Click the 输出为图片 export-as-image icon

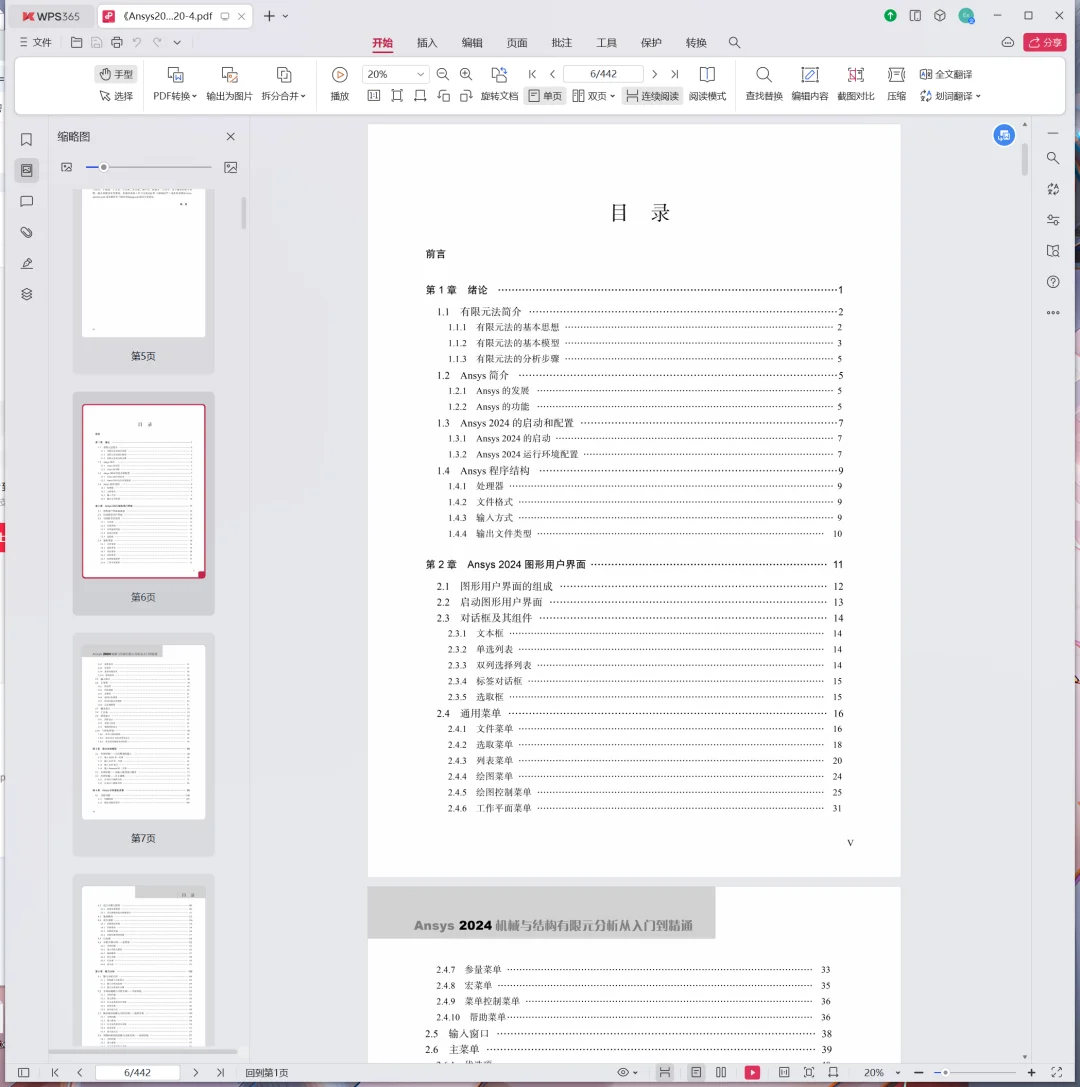click(229, 75)
